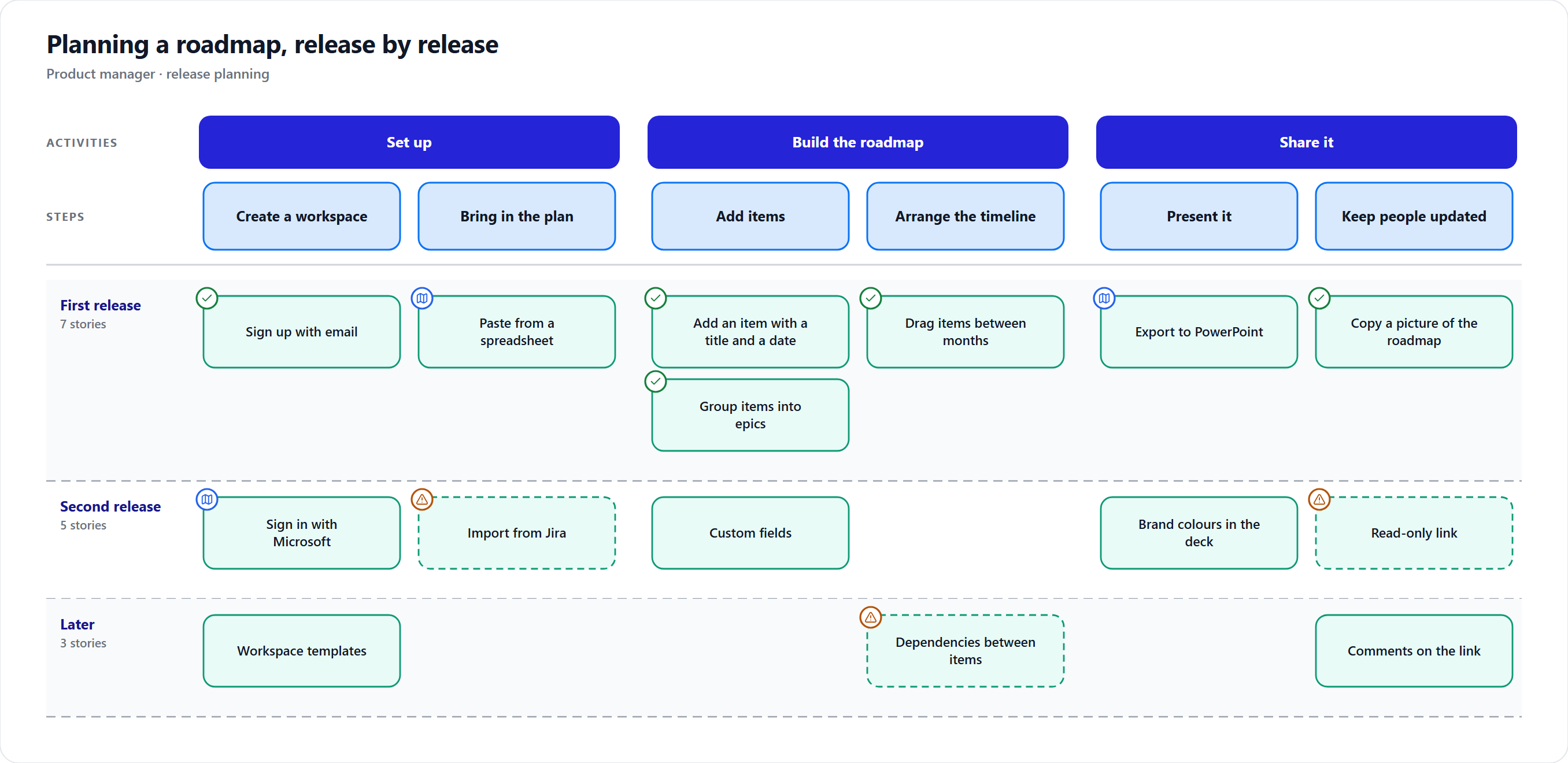Click the map badge on Paste from a spreadsheet
Image resolution: width=1568 pixels, height=763 pixels.
click(422, 298)
